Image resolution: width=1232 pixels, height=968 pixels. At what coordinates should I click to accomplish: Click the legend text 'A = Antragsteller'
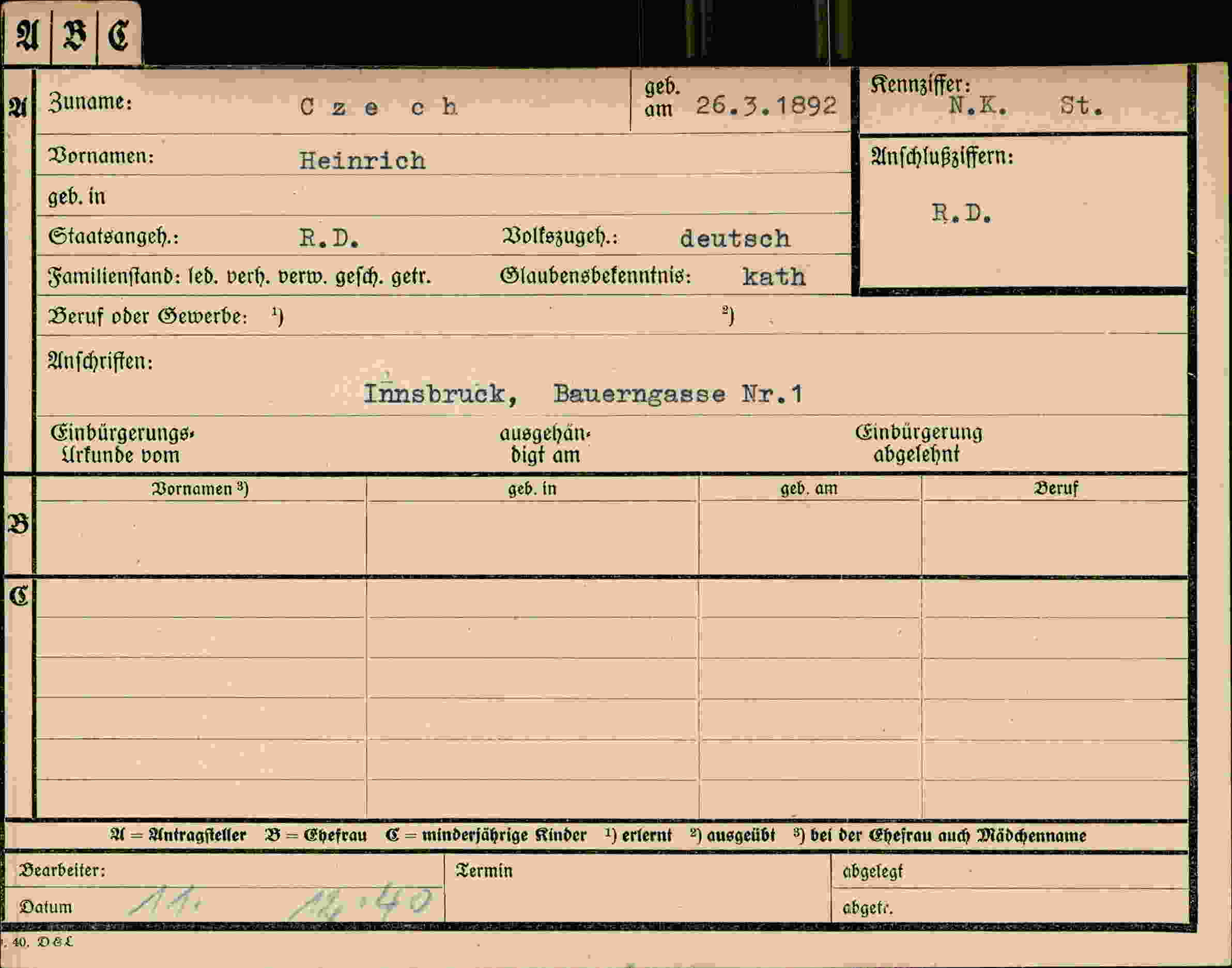tap(178, 835)
